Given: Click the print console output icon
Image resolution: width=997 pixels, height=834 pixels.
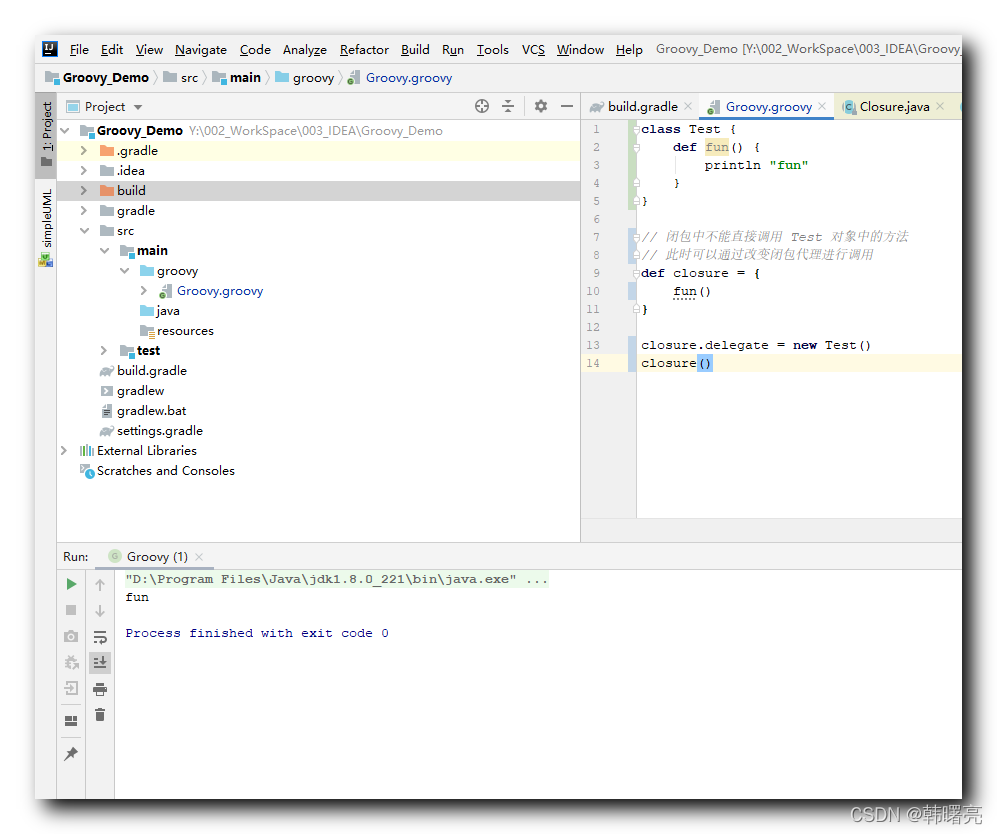Looking at the screenshot, I should coord(100,689).
